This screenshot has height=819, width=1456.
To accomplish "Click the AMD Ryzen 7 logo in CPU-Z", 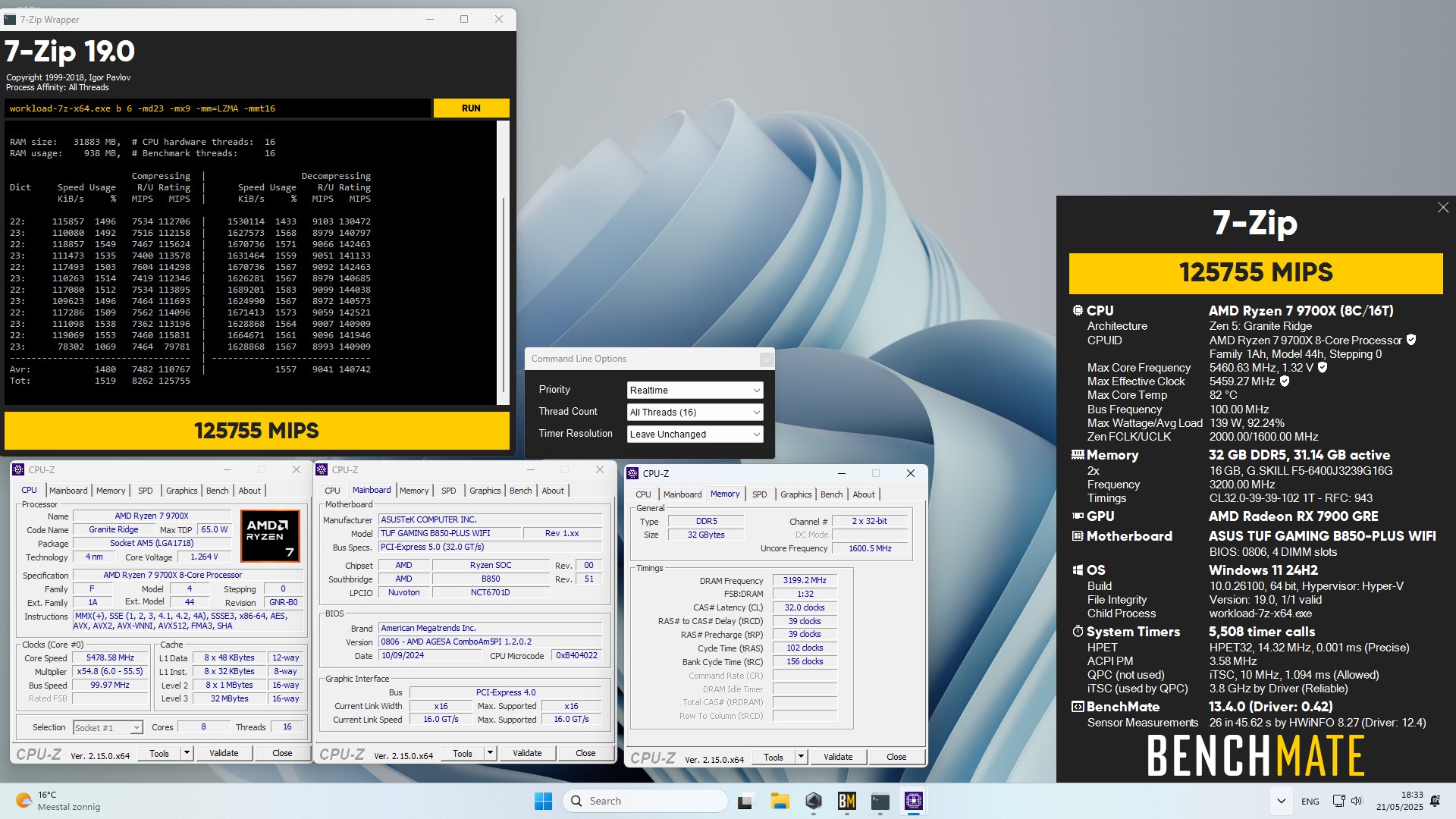I will click(270, 536).
